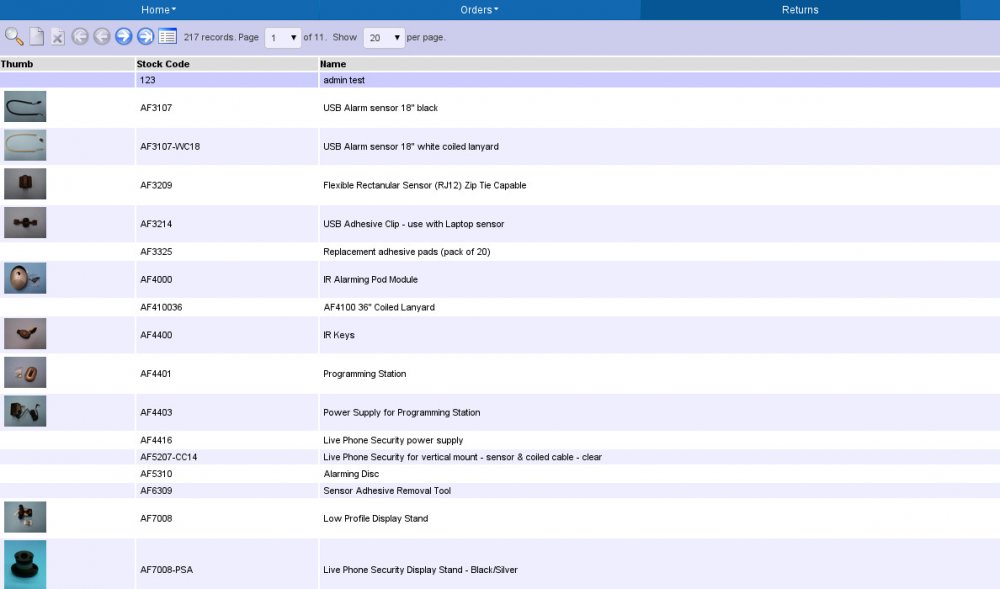The height and width of the screenshot is (589, 1000).
Task: Open the AF3107 black USB sensor thumbnail
Action: pos(25,106)
